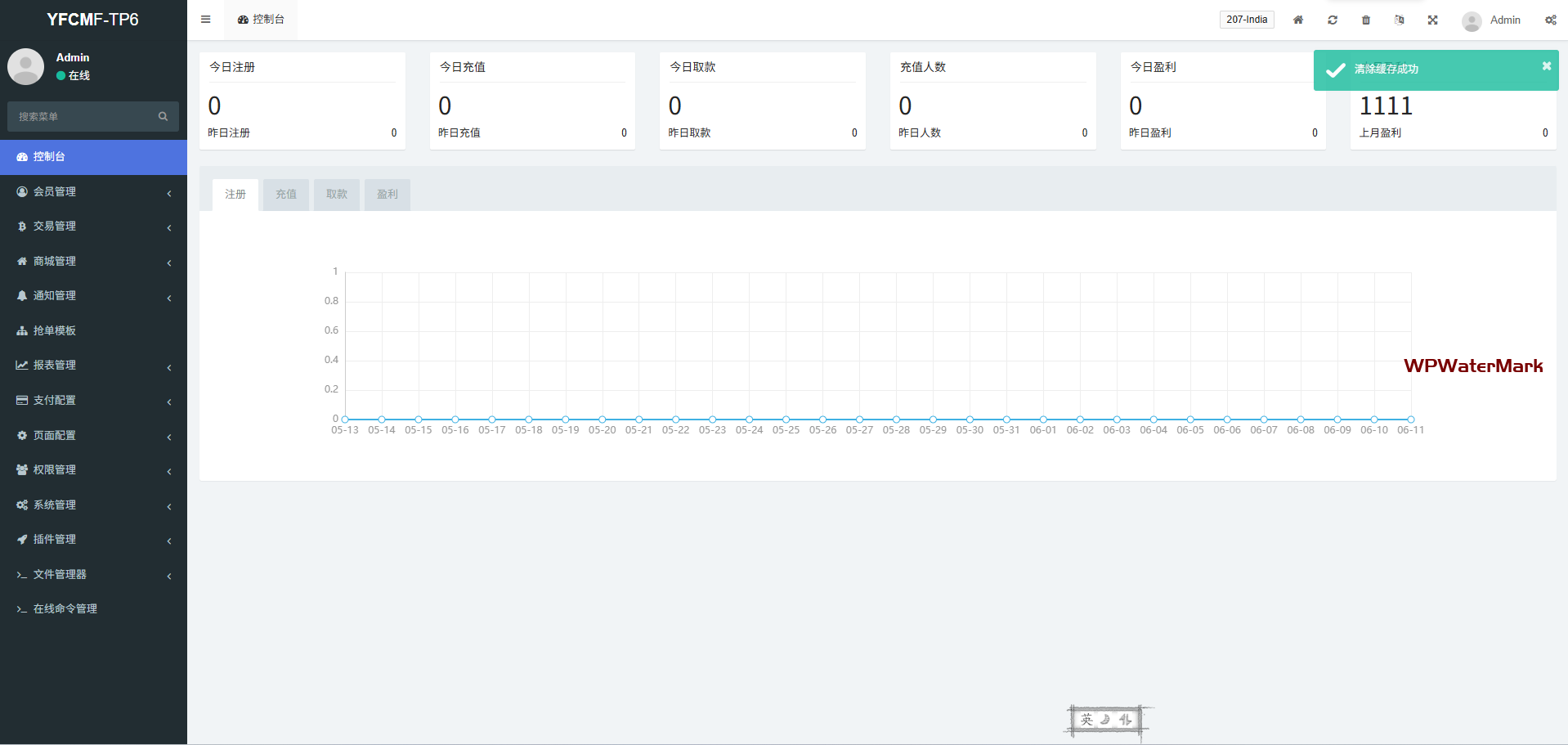
Task: Click the search magnifier icon in sidebar
Action: tap(163, 116)
